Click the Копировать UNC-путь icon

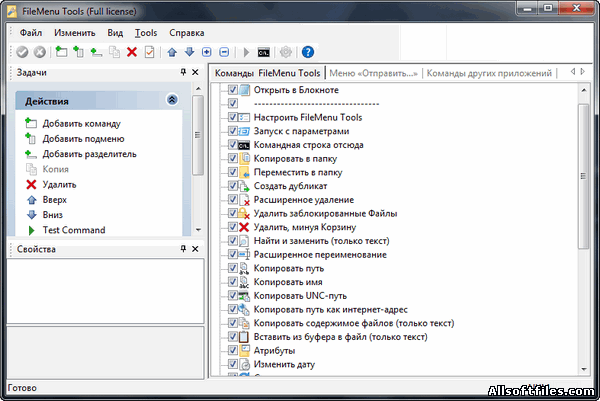coord(244,296)
